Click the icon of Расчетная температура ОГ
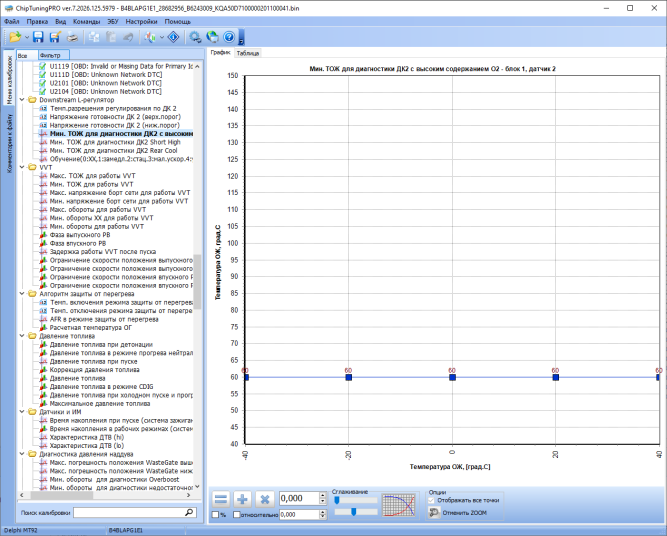This screenshot has width=667, height=536. tap(43, 328)
